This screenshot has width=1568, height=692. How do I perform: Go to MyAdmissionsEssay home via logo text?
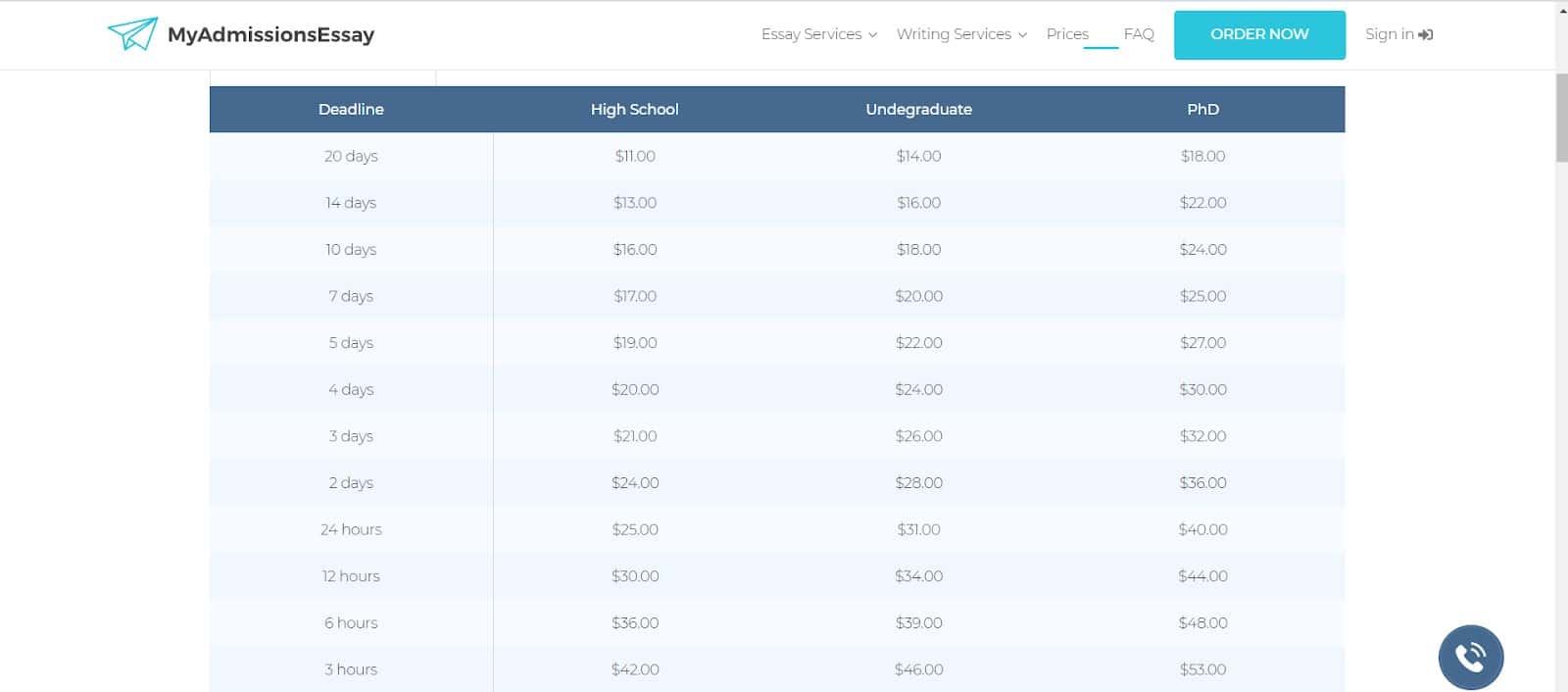coord(270,34)
